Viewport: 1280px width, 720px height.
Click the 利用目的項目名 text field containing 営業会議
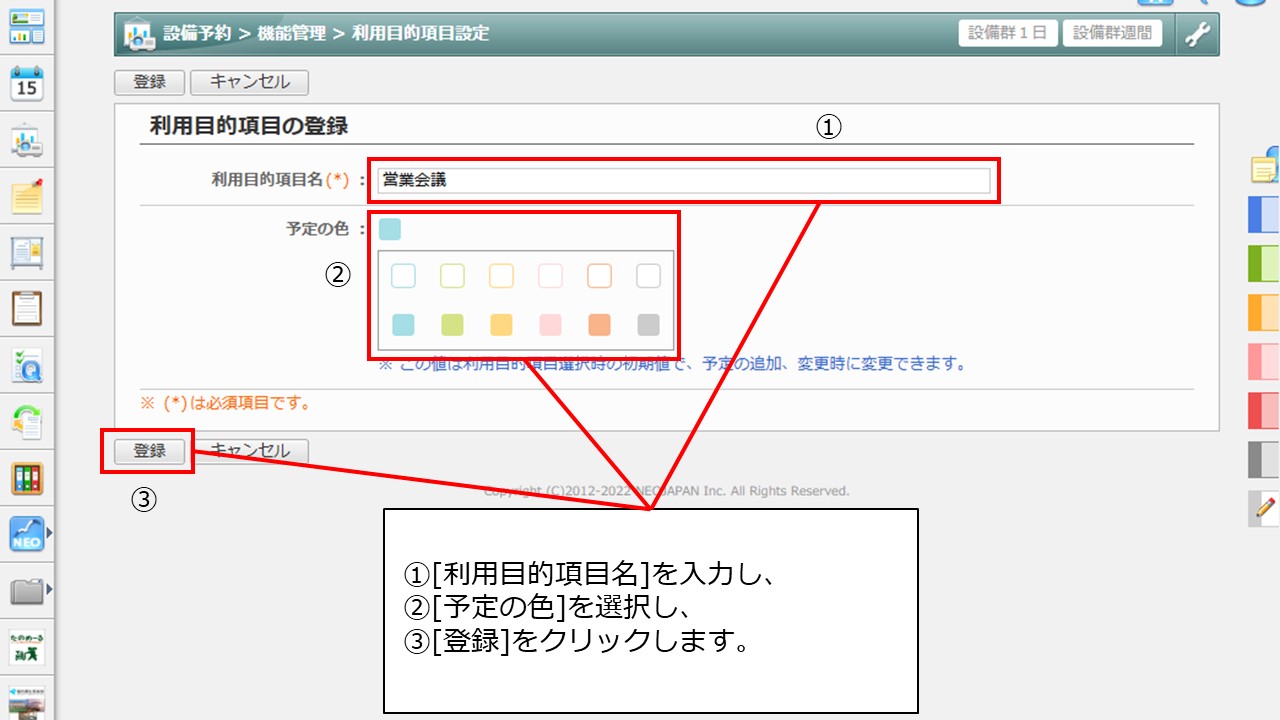coord(684,181)
